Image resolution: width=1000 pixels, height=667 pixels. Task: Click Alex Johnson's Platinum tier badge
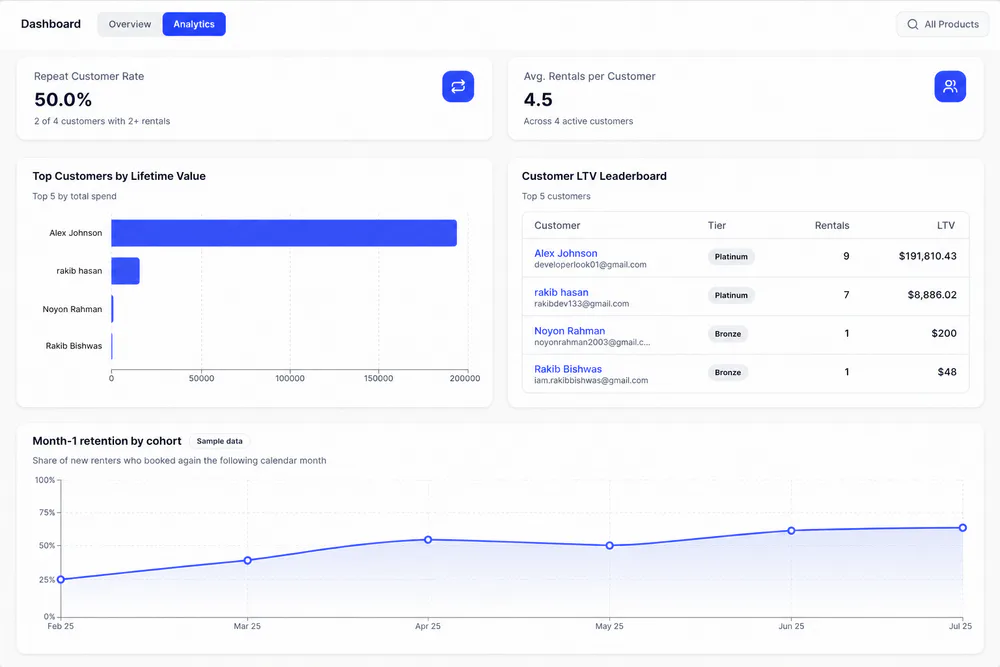731,256
